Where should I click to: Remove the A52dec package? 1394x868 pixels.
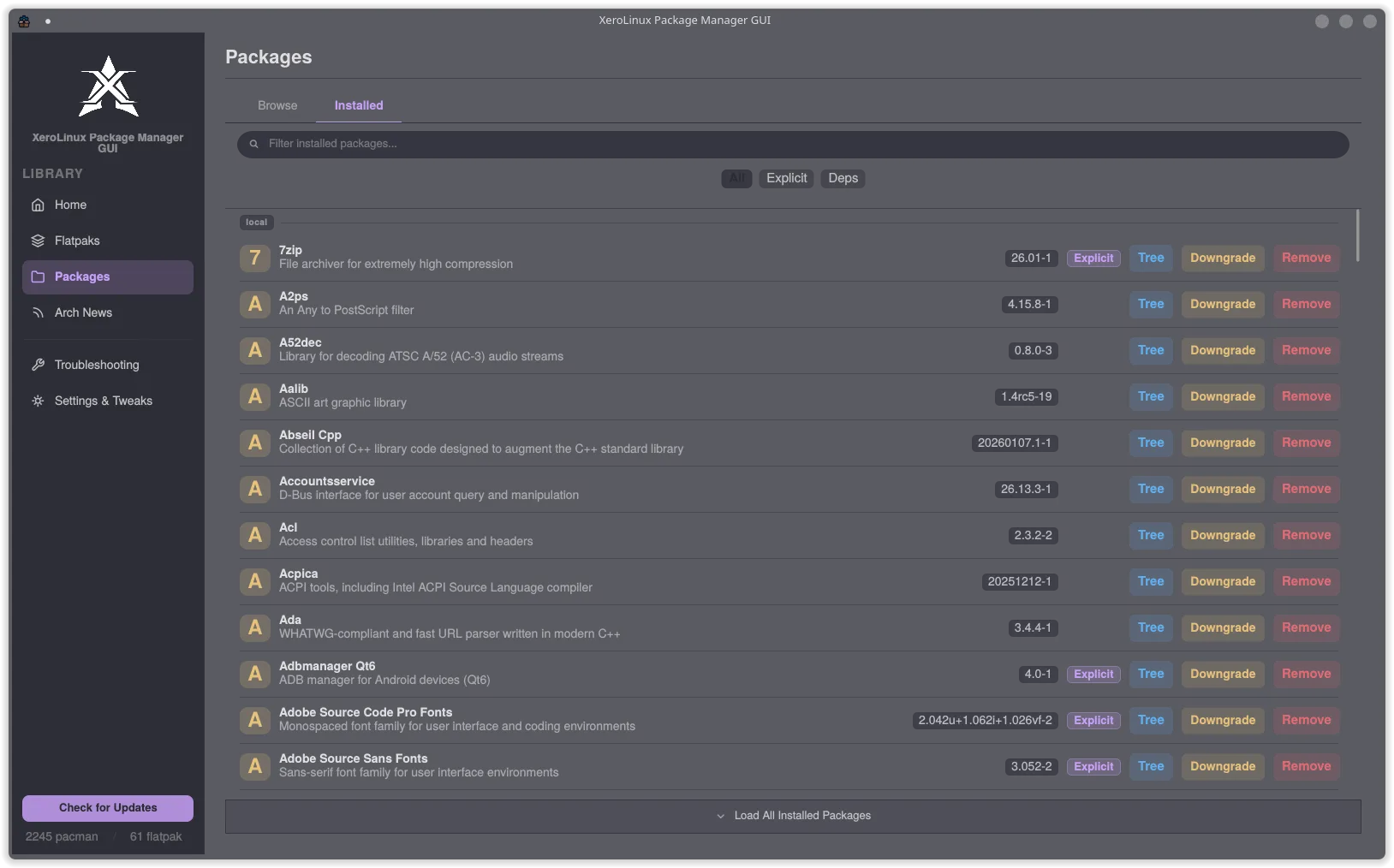[x=1306, y=350]
